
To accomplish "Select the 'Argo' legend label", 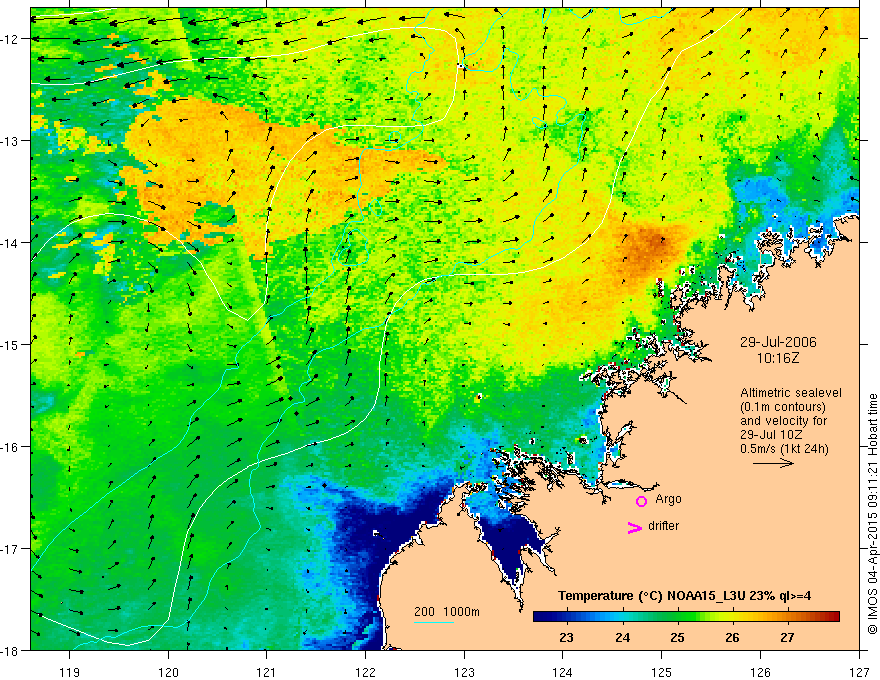I will (x=668, y=499).
